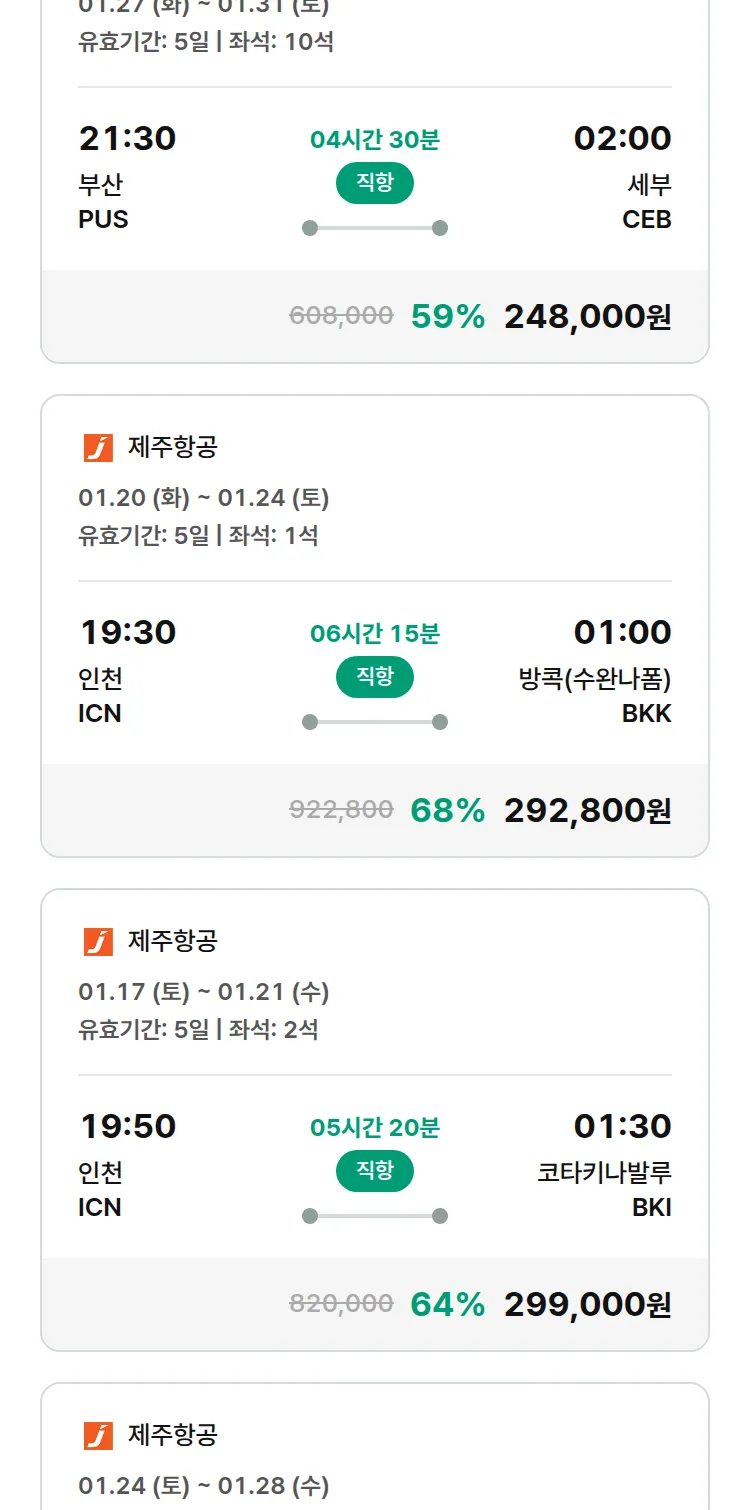This screenshot has width=750, height=1510.
Task: Click the 68% discount on the Bangkok flight
Action: tap(449, 810)
